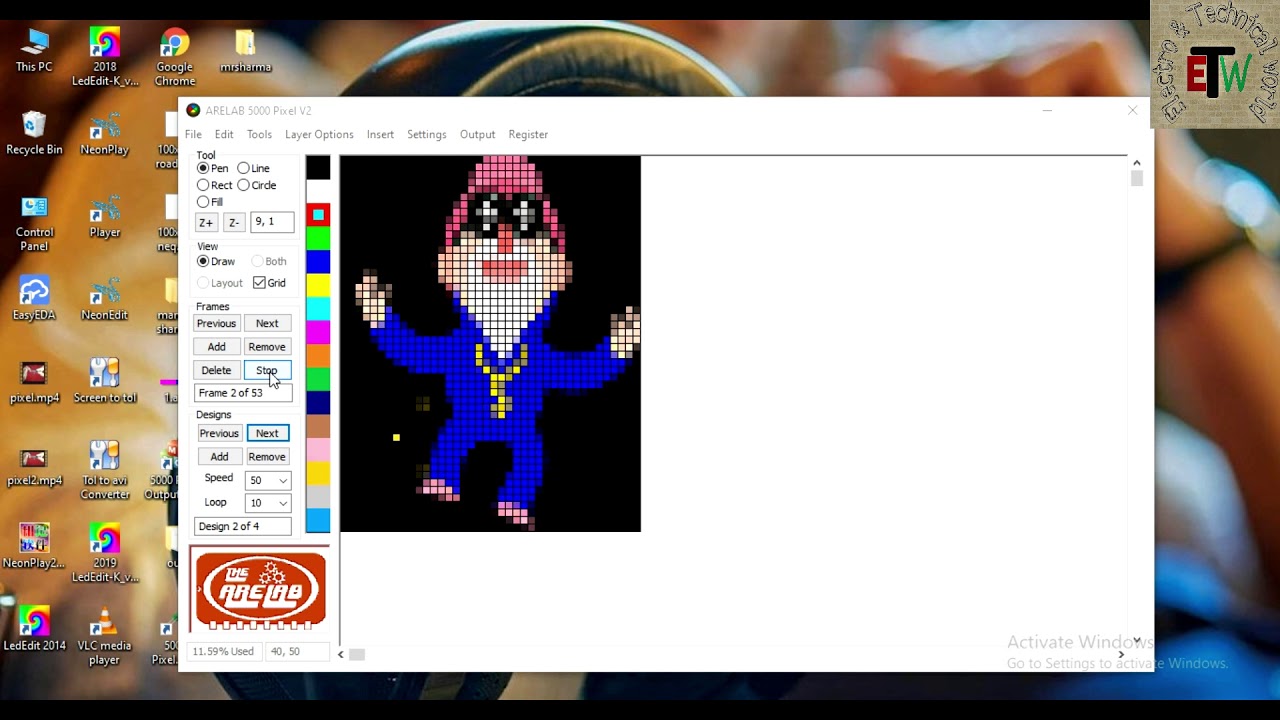Go to Previous design in Designs

pyautogui.click(x=219, y=433)
